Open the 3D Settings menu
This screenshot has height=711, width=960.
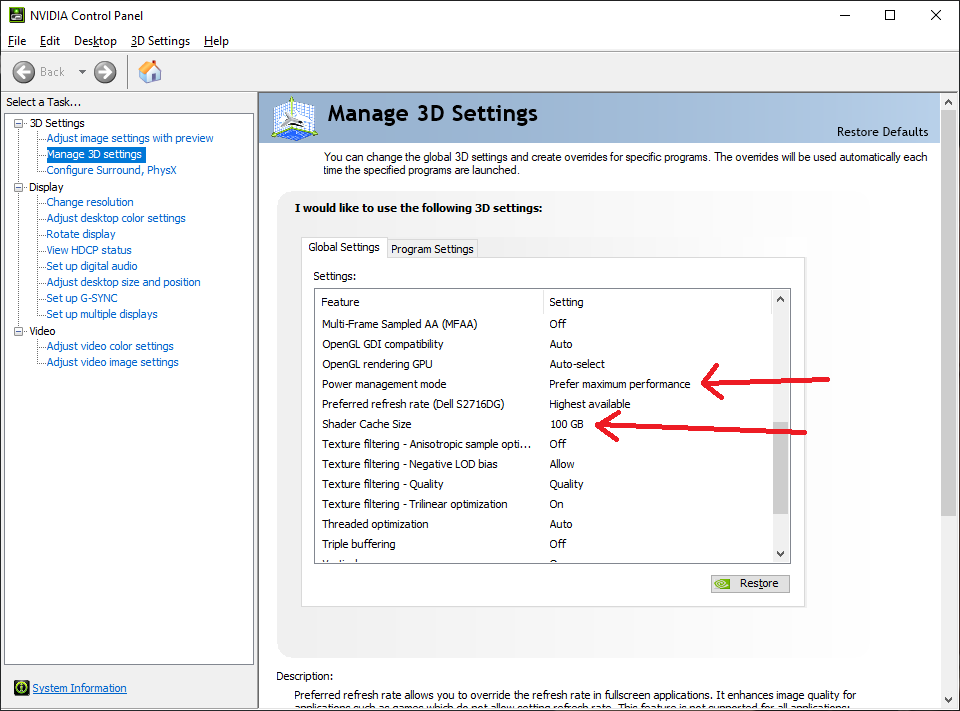160,41
